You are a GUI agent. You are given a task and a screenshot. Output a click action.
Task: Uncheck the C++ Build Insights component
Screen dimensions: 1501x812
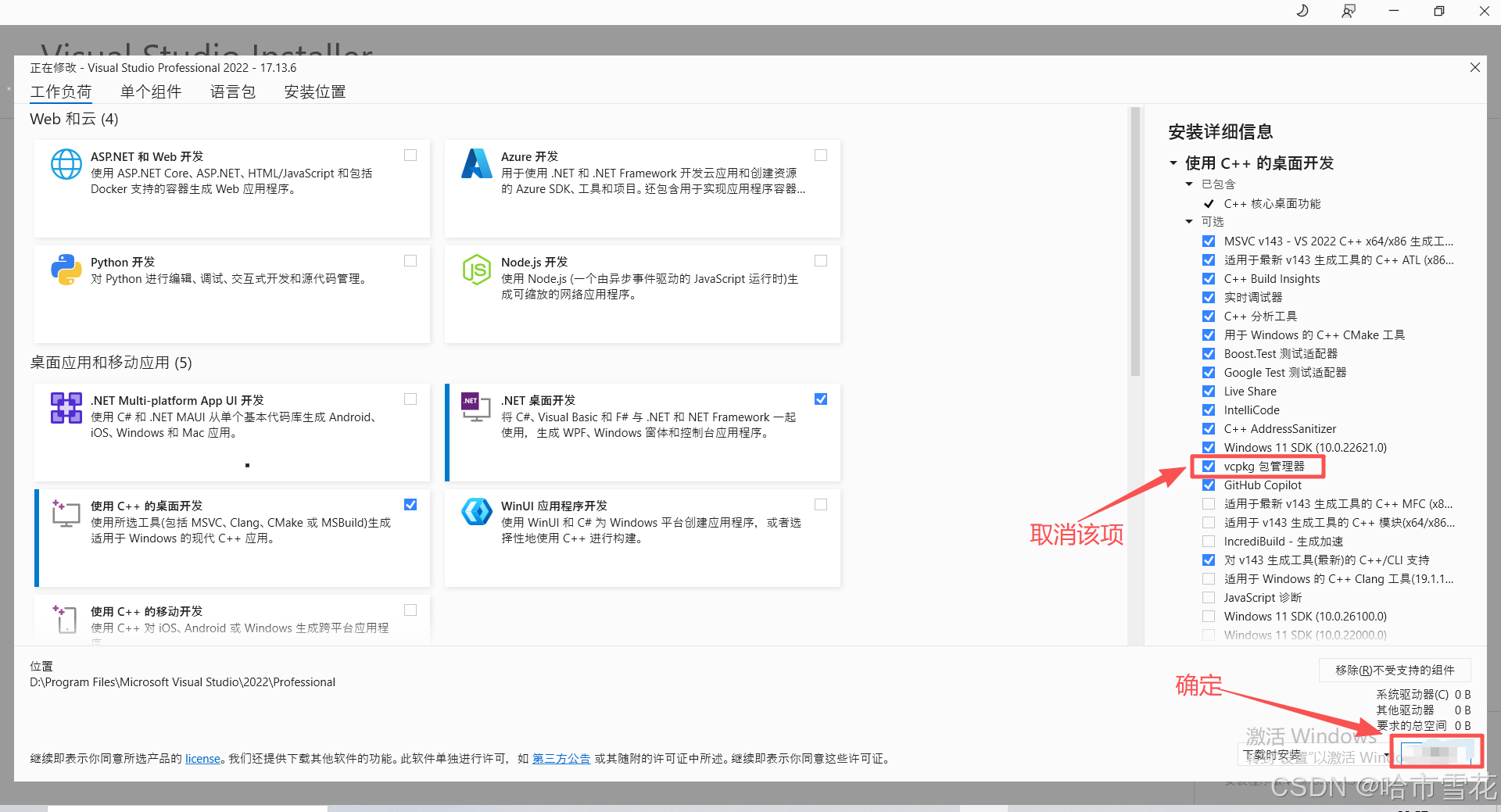click(1209, 279)
